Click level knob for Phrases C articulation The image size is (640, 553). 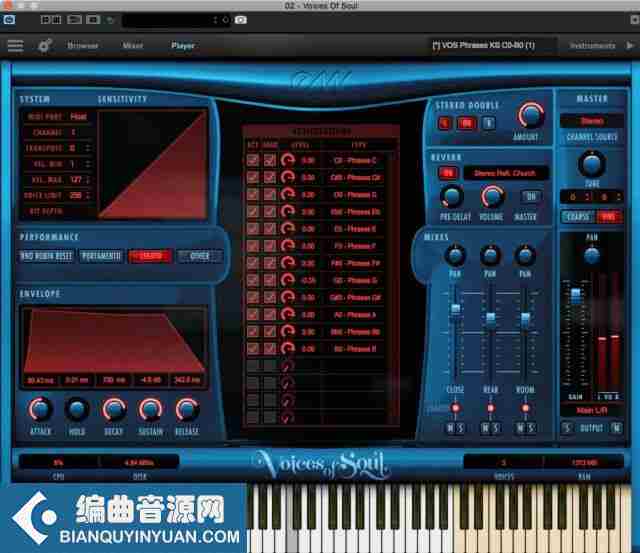288,160
